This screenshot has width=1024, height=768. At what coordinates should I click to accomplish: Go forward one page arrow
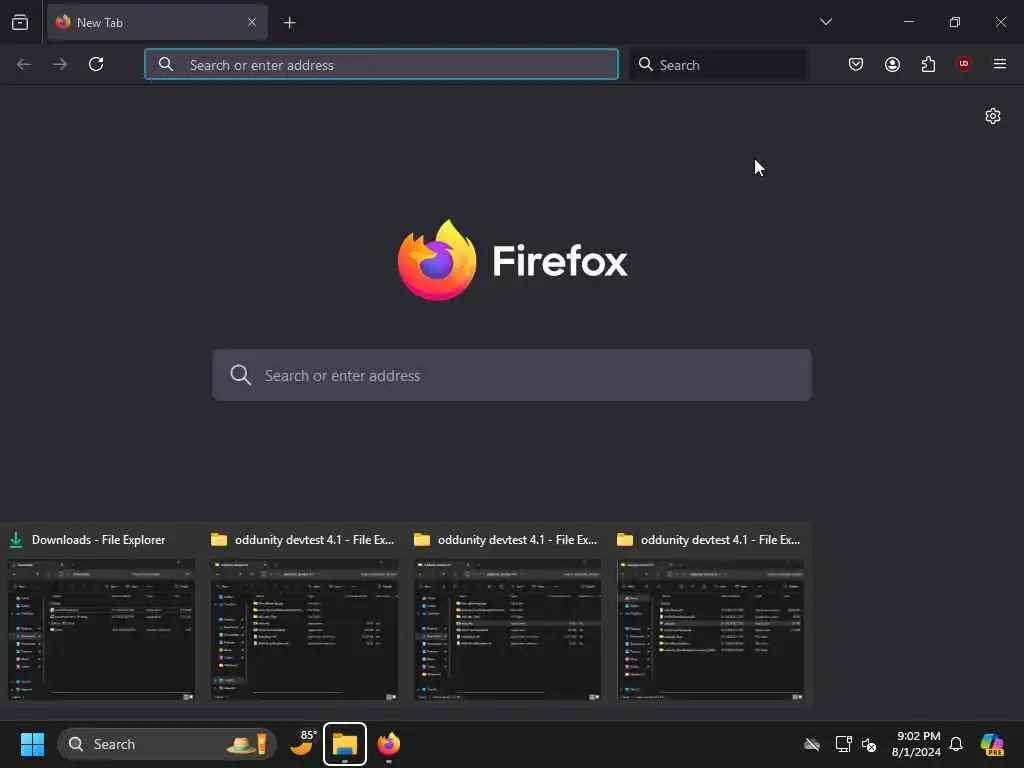tap(59, 64)
